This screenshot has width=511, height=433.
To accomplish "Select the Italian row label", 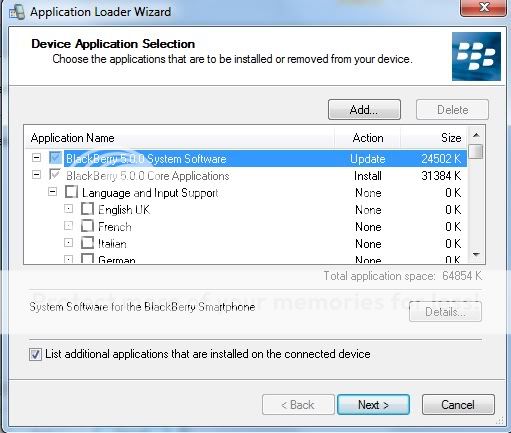I will (x=112, y=244).
